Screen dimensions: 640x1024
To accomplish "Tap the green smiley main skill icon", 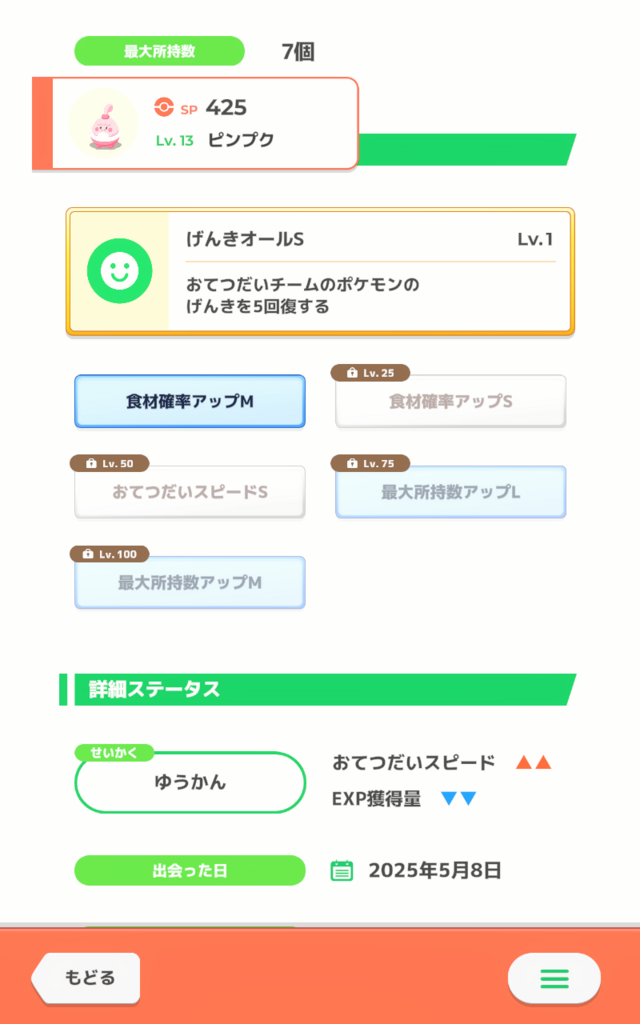I will [x=120, y=271].
